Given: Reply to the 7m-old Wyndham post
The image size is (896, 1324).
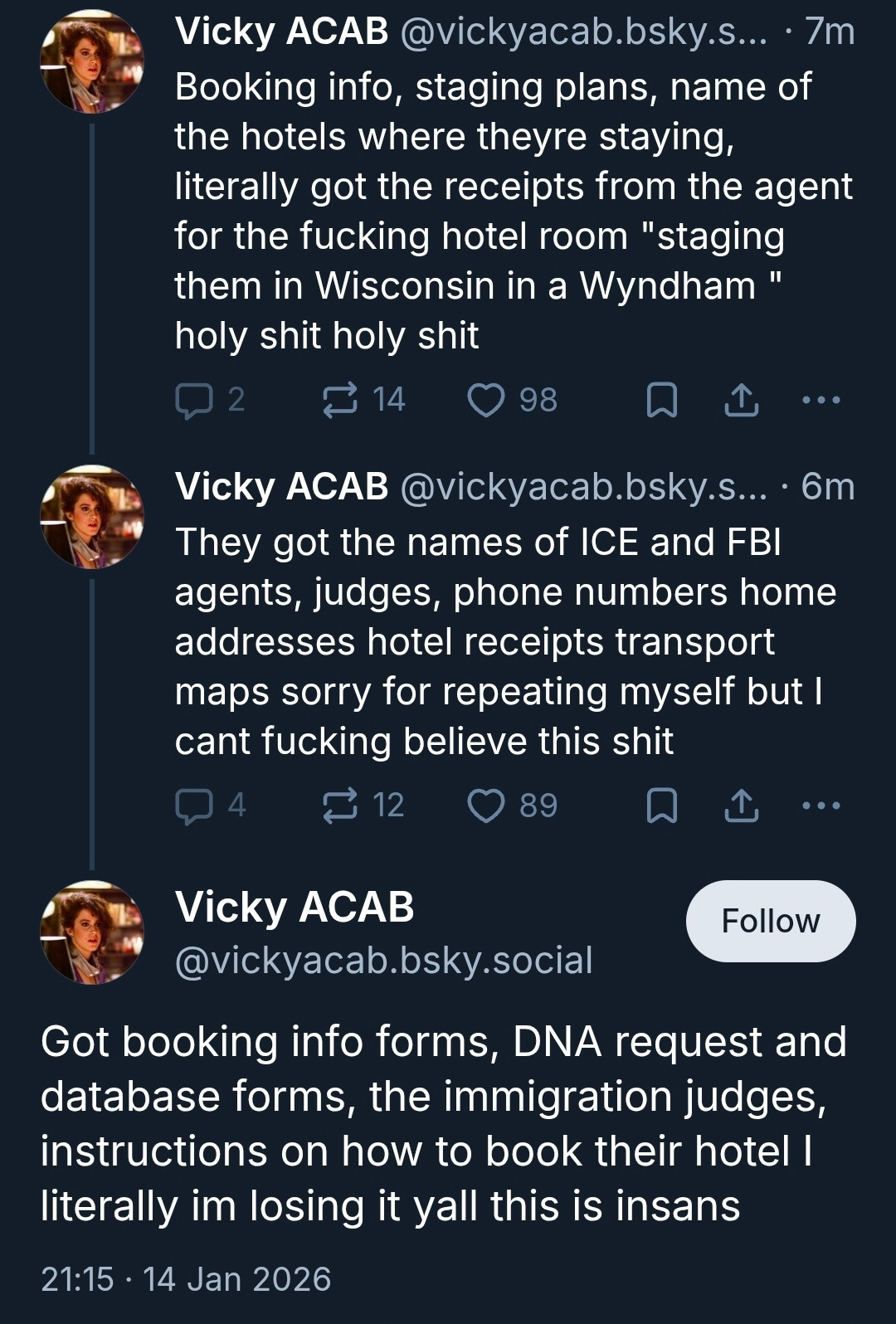Looking at the screenshot, I should 194,401.
